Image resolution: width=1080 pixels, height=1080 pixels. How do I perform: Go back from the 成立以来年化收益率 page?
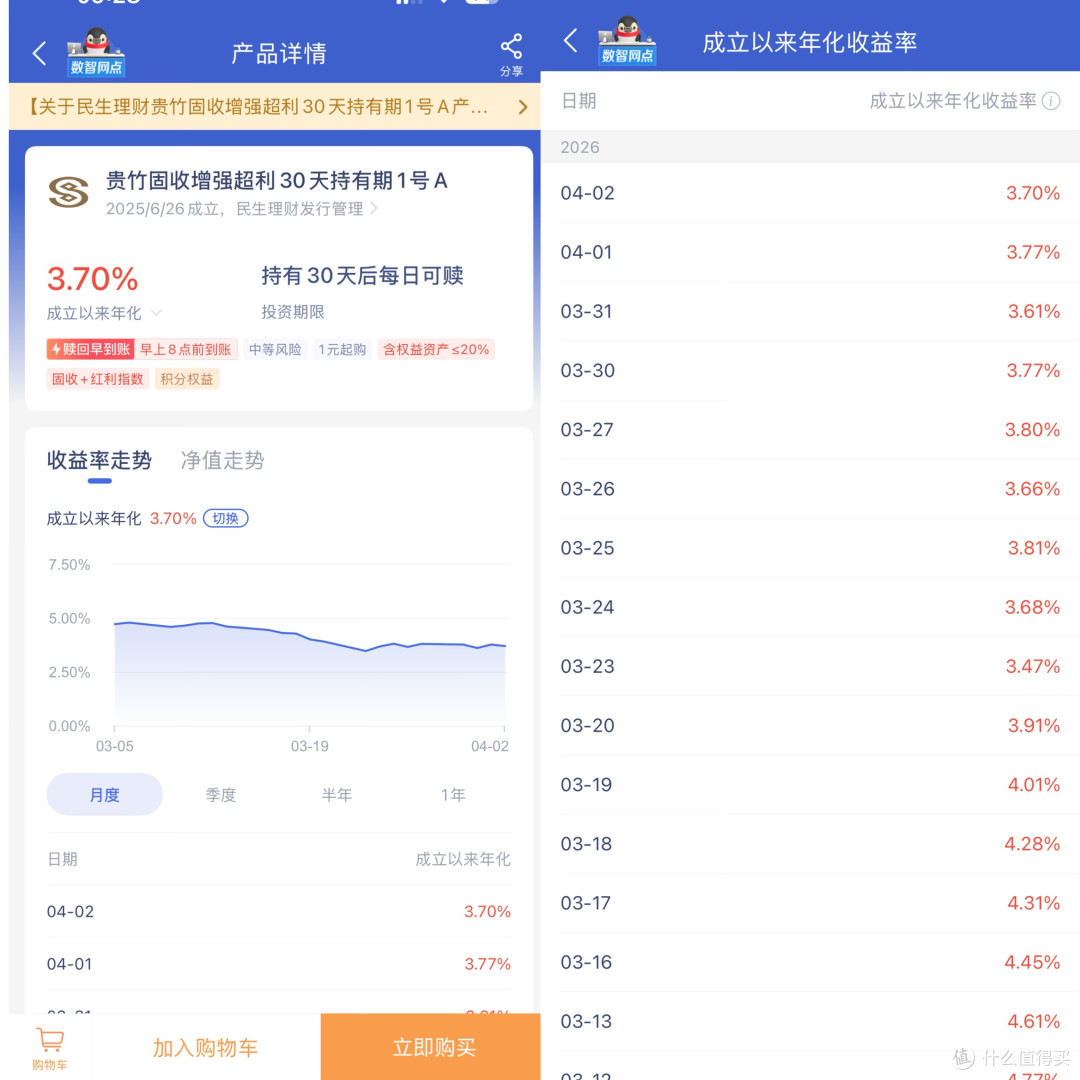coord(570,41)
